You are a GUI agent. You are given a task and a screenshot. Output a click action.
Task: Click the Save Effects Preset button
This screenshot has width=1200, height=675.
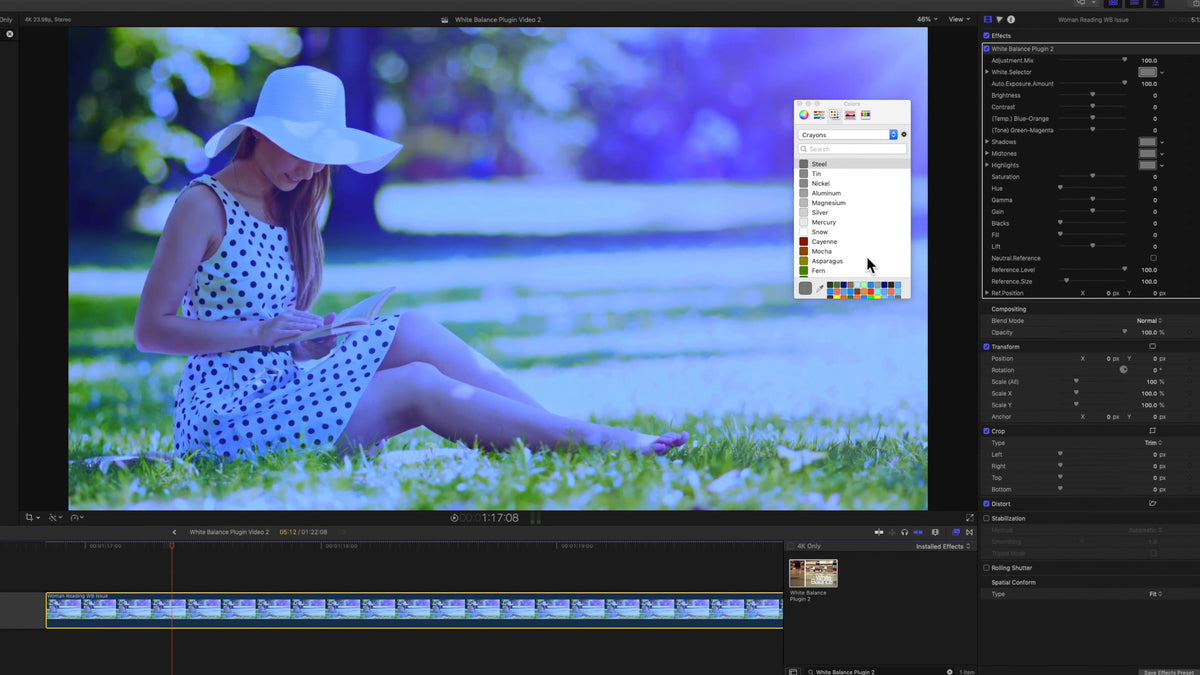(x=1168, y=672)
